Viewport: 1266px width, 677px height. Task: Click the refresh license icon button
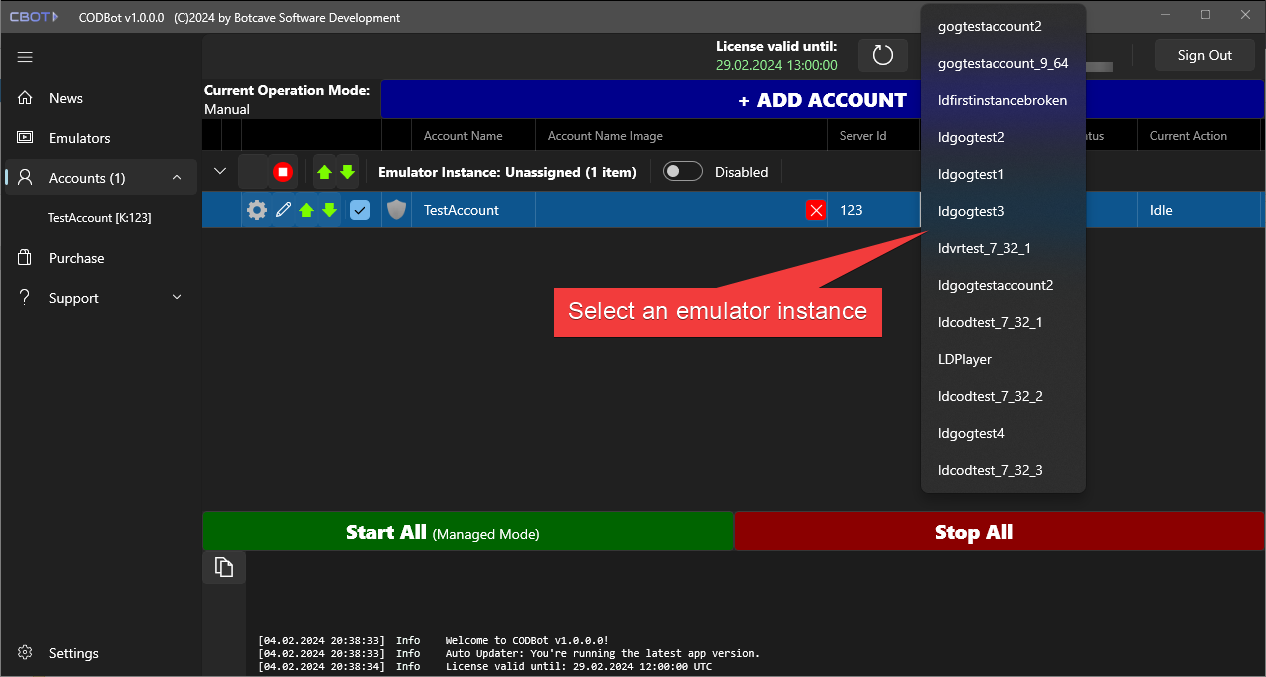pyautogui.click(x=882, y=55)
